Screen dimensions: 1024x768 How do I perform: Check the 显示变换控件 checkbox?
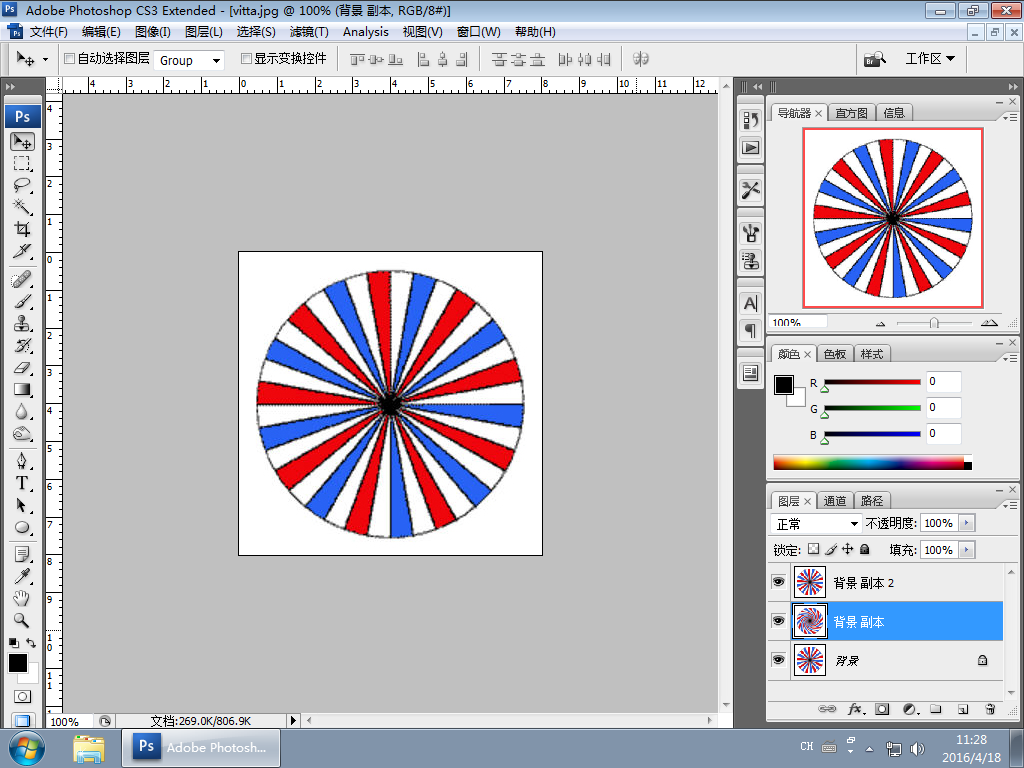[x=246, y=59]
